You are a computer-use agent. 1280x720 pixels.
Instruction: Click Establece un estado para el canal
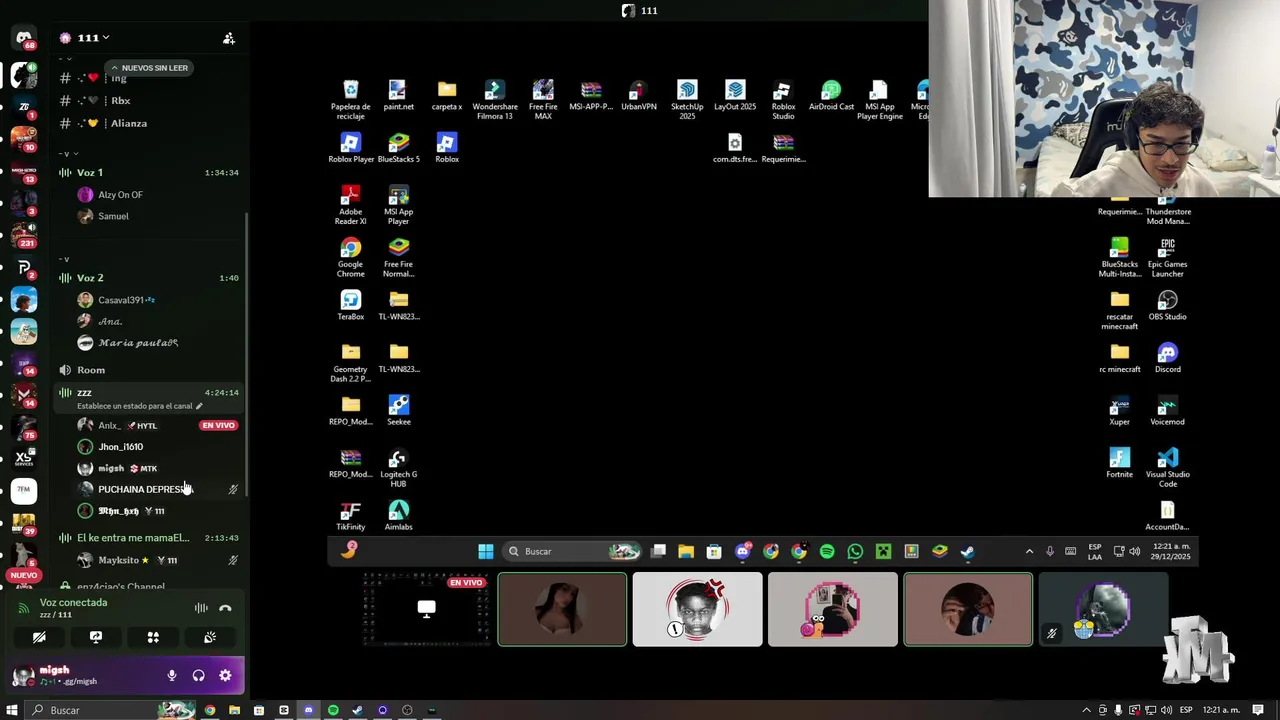coord(134,406)
